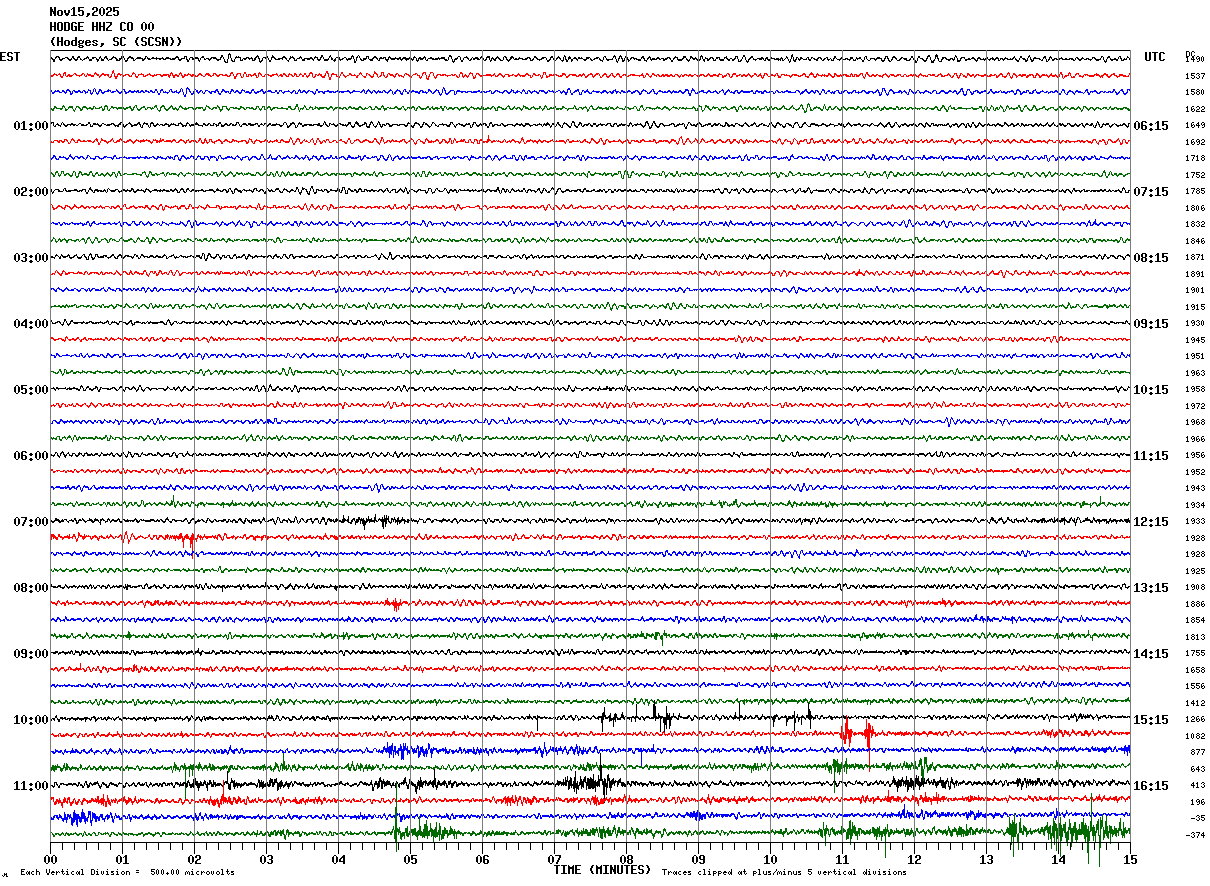Click the date header 'Nov15,2025'
This screenshot has height=886, width=1210.
pos(84,12)
